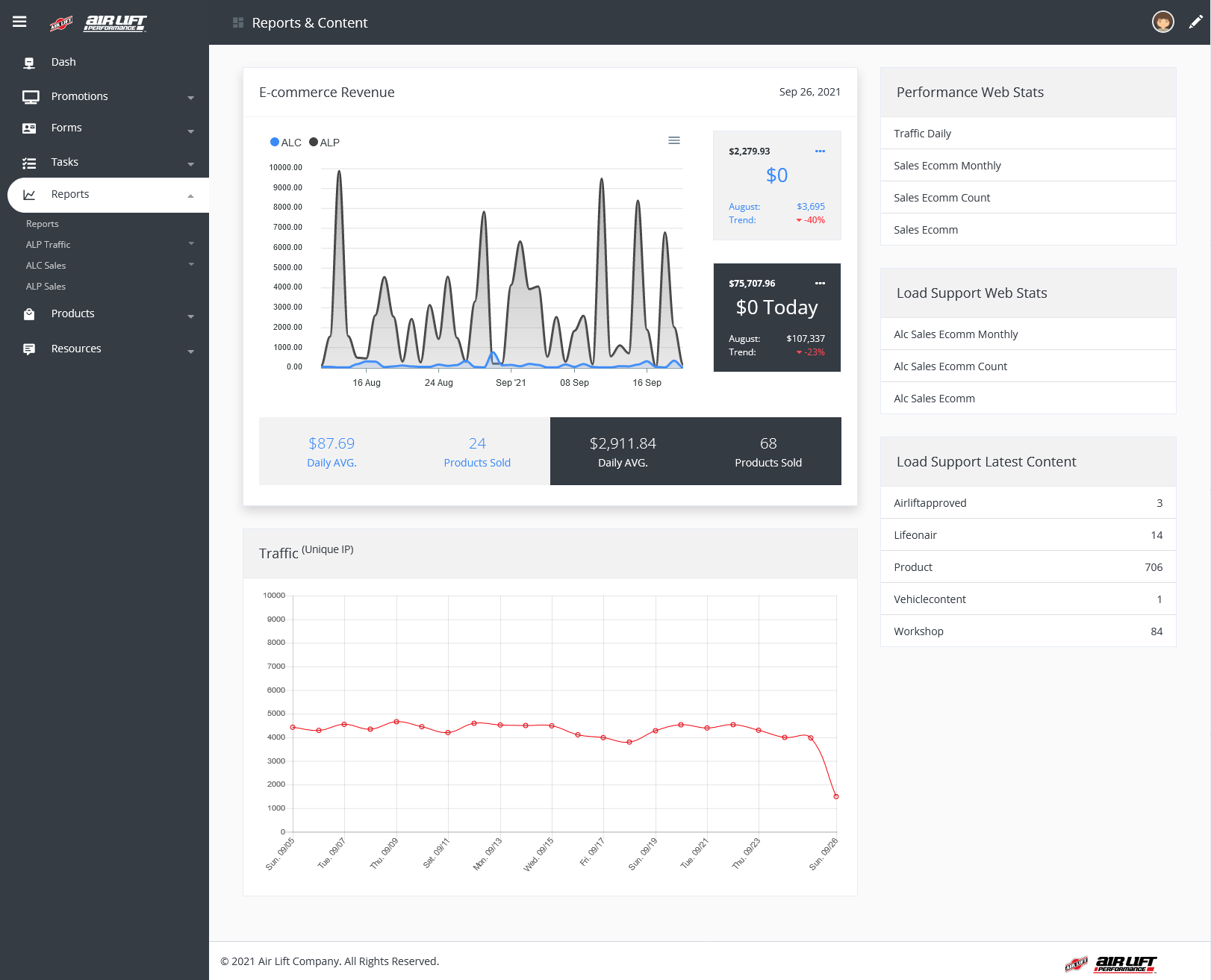Open the Traffic Daily report
Screen dimensions: 1211x980
[1028, 134]
